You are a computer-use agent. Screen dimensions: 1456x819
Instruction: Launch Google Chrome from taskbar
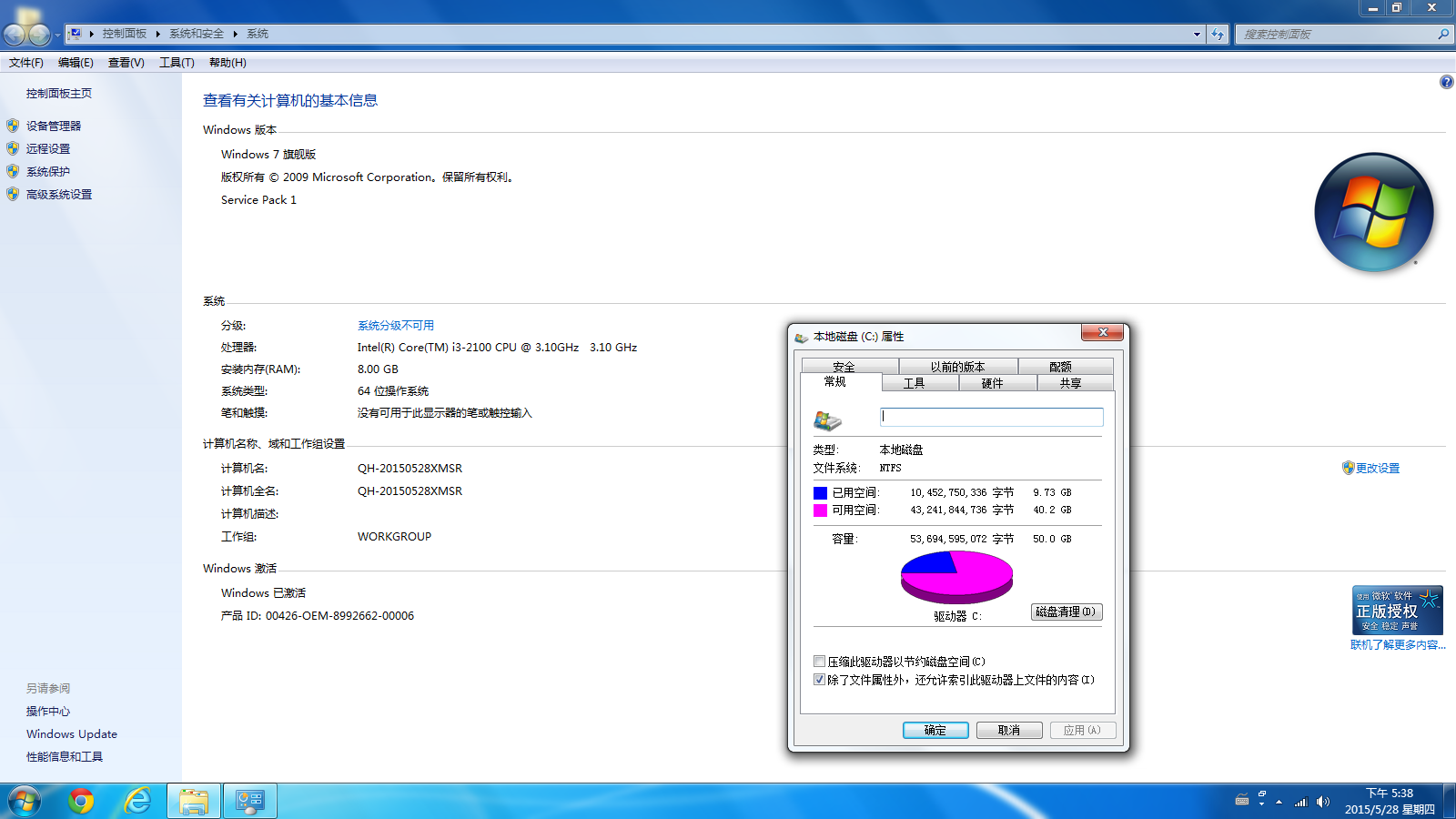pos(81,801)
